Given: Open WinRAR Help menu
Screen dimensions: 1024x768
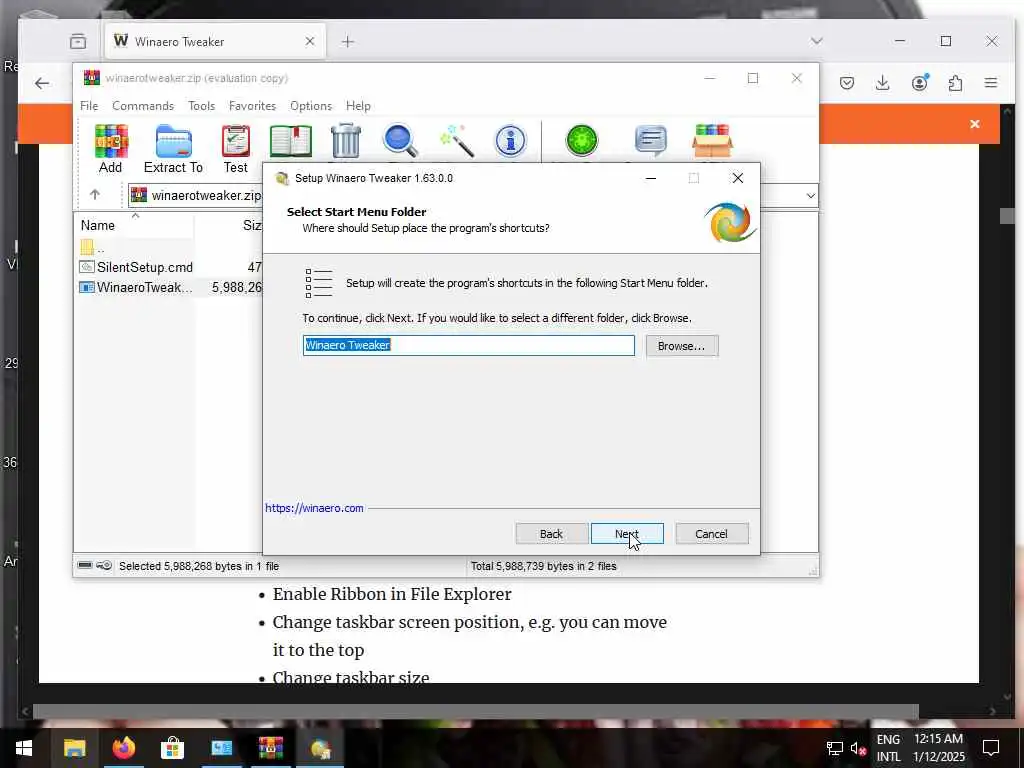Looking at the screenshot, I should [358, 106].
